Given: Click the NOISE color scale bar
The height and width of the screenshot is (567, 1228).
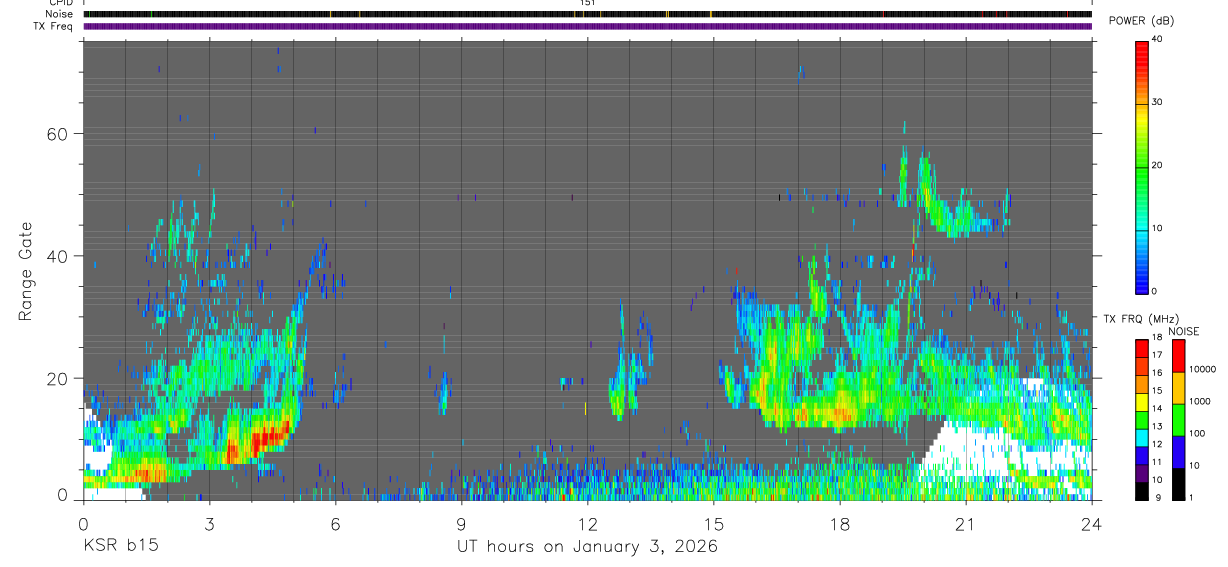Looking at the screenshot, I should (x=1178, y=419).
